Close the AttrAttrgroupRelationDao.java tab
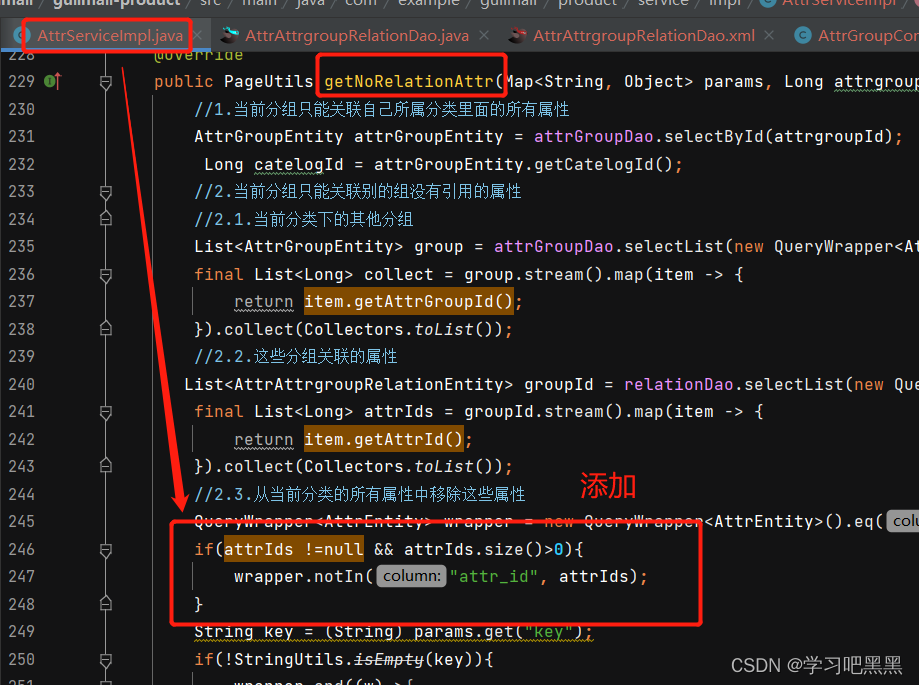This screenshot has width=919, height=685. pyautogui.click(x=484, y=36)
